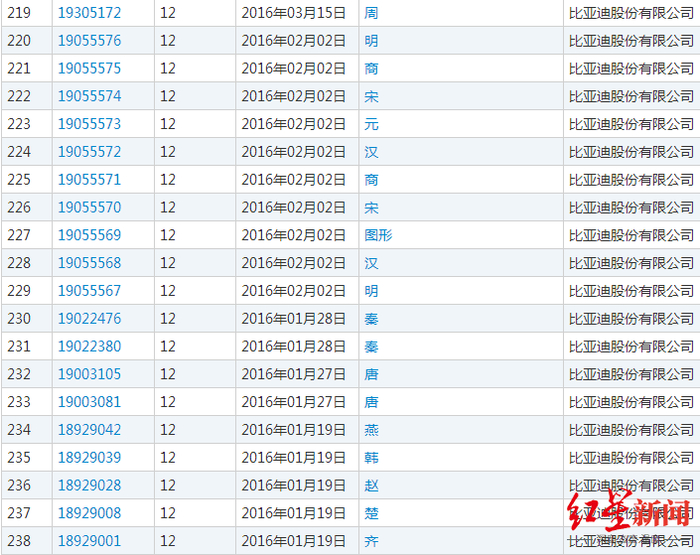Select date 2016年01月28日 in row 231
700x555 pixels.
294,346
